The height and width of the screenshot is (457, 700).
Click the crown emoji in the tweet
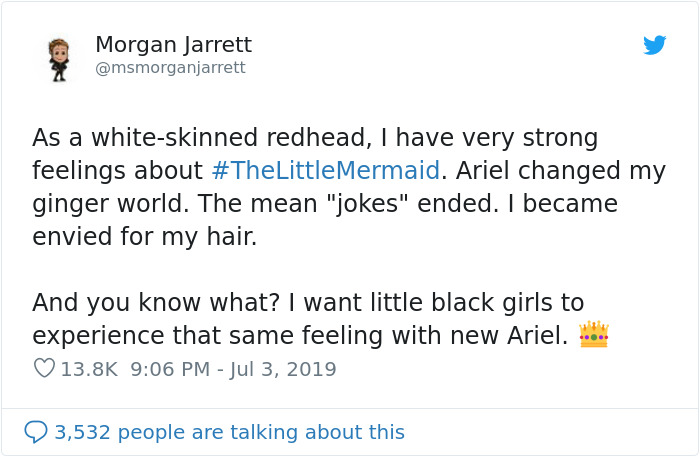click(594, 335)
